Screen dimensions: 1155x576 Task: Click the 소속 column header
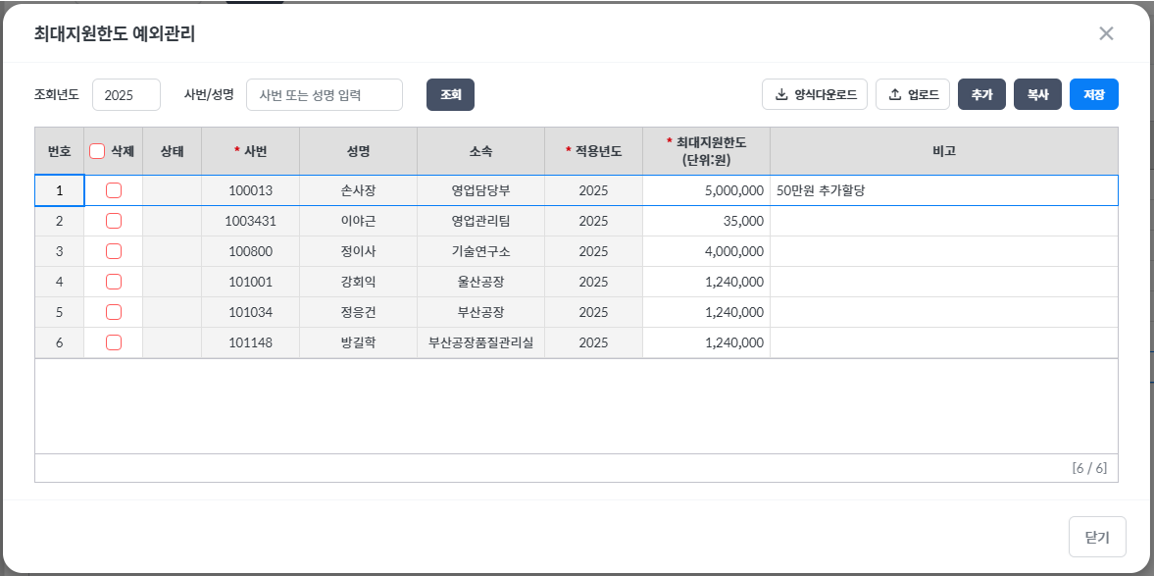pyautogui.click(x=481, y=151)
